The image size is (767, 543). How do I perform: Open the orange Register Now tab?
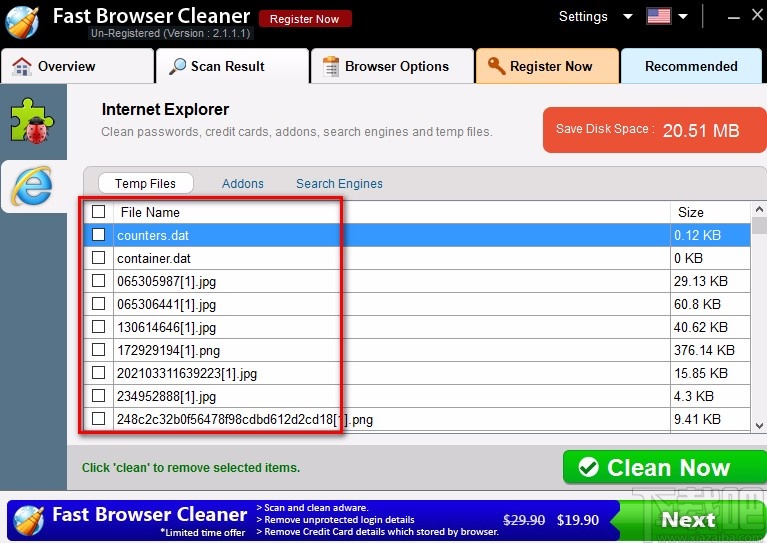[547, 66]
